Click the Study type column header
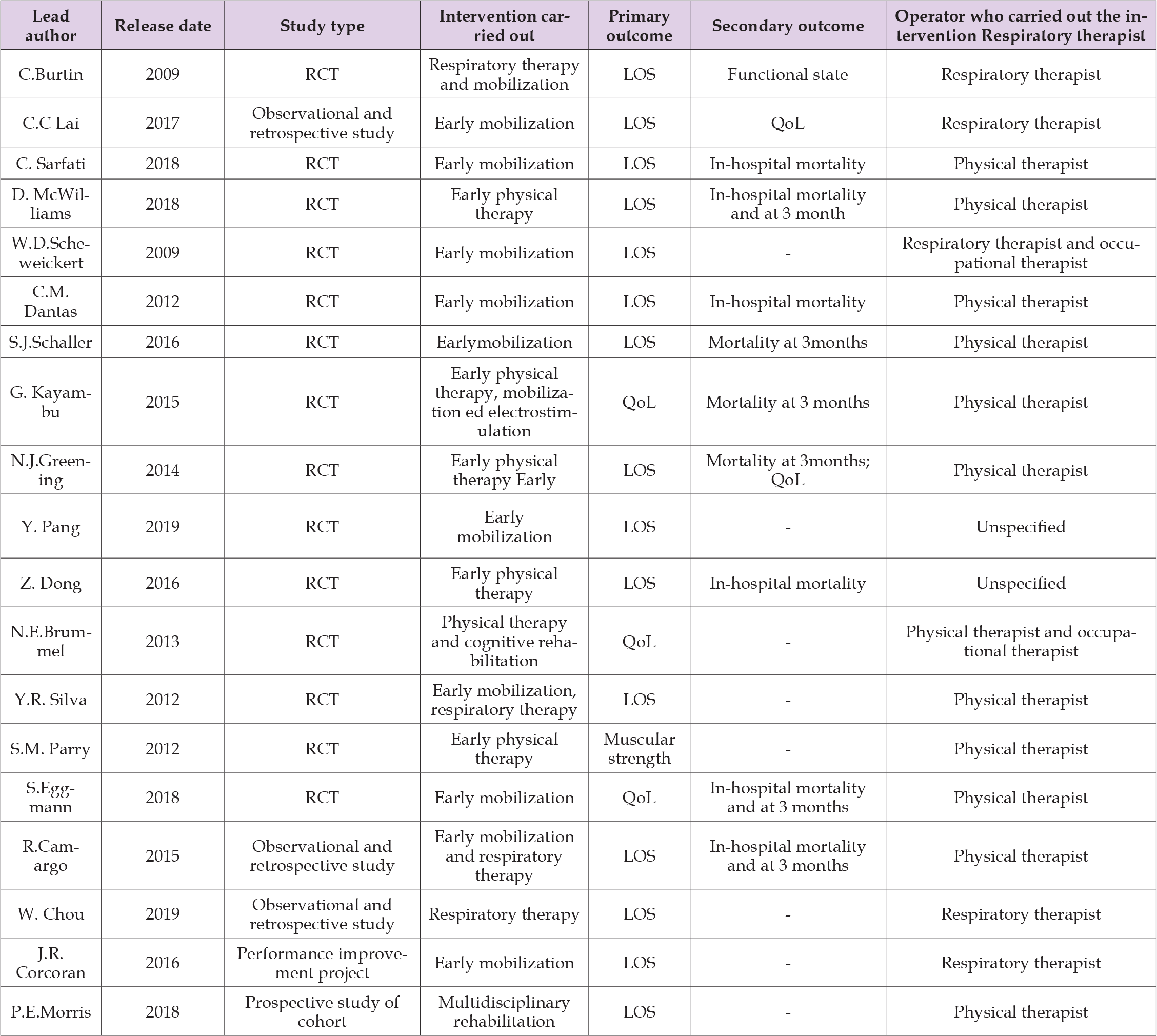 point(322,26)
